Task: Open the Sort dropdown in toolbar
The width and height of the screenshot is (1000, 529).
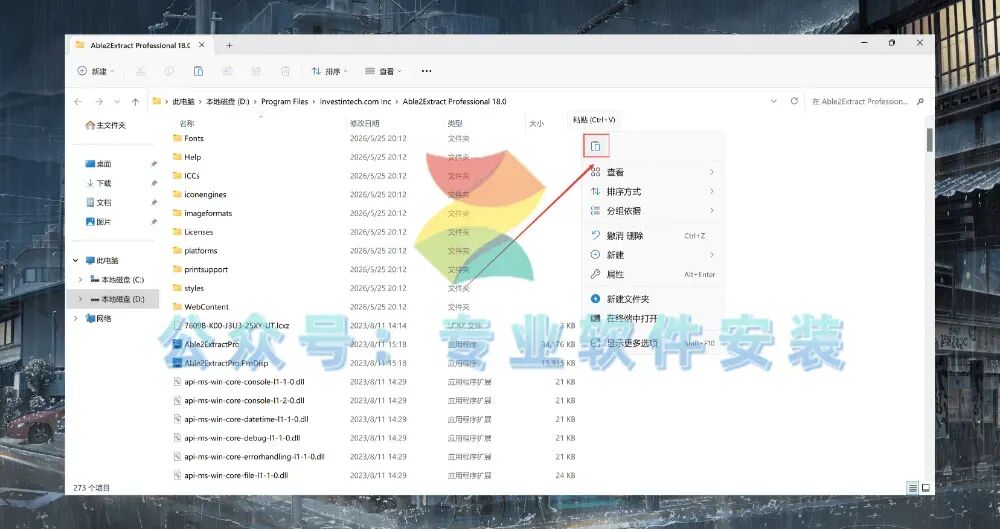Action: click(x=330, y=71)
